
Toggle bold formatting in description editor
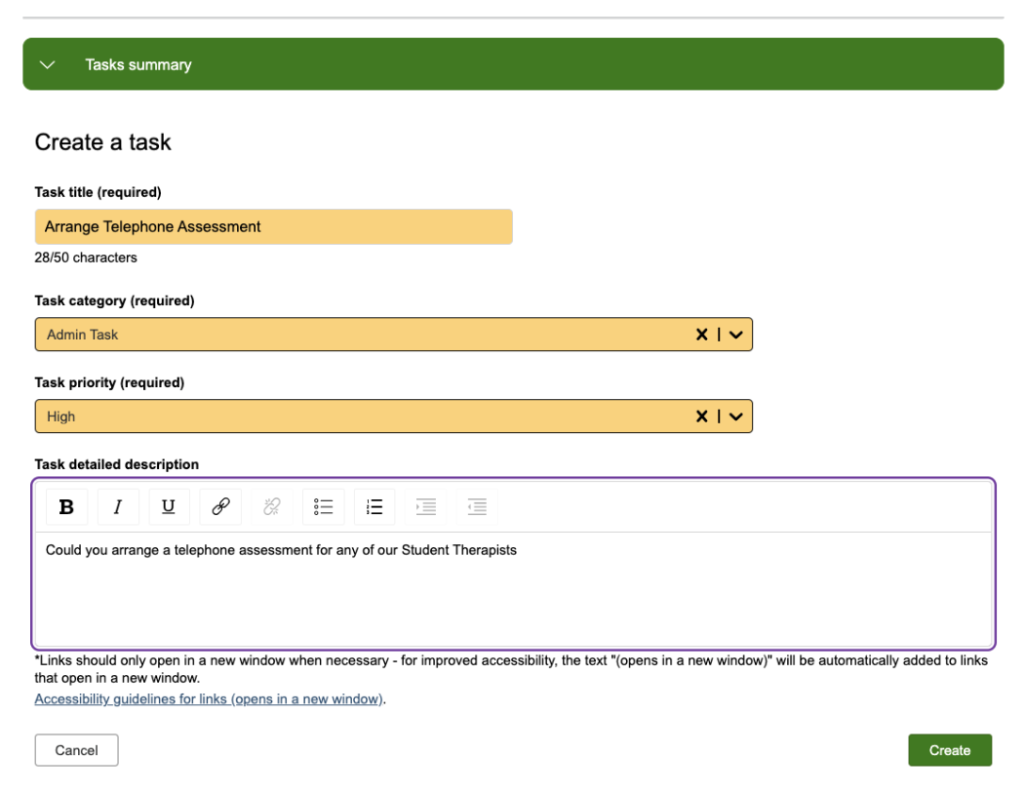(67, 507)
